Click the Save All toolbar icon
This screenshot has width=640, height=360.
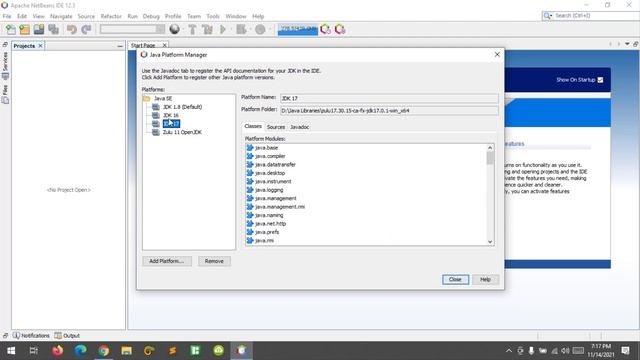(x=53, y=29)
